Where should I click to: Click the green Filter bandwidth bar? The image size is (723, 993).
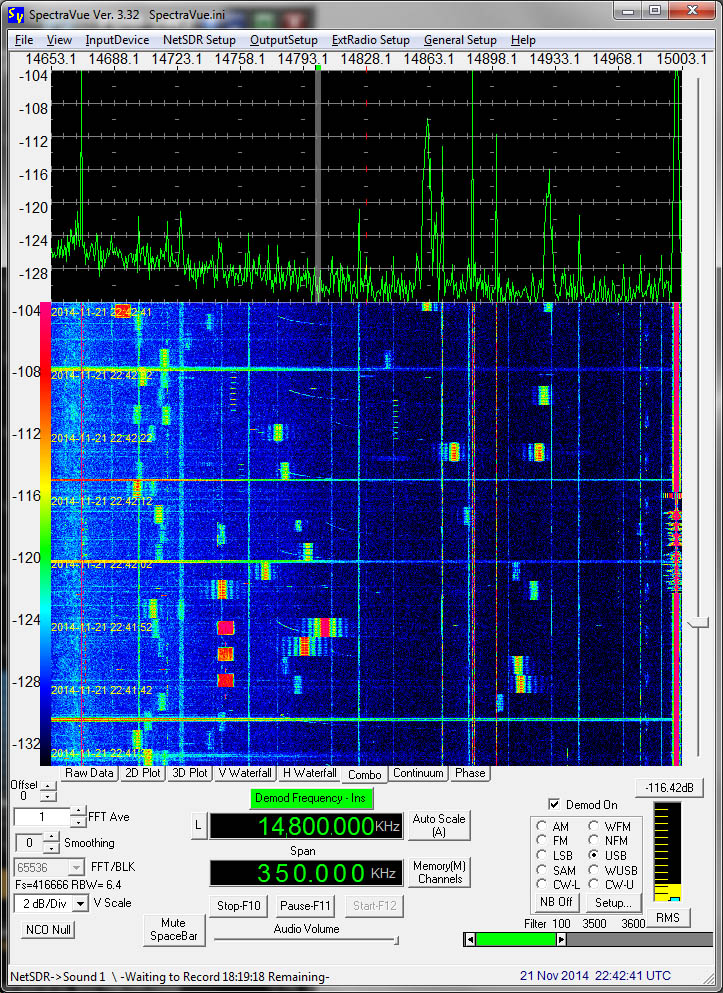[515, 940]
